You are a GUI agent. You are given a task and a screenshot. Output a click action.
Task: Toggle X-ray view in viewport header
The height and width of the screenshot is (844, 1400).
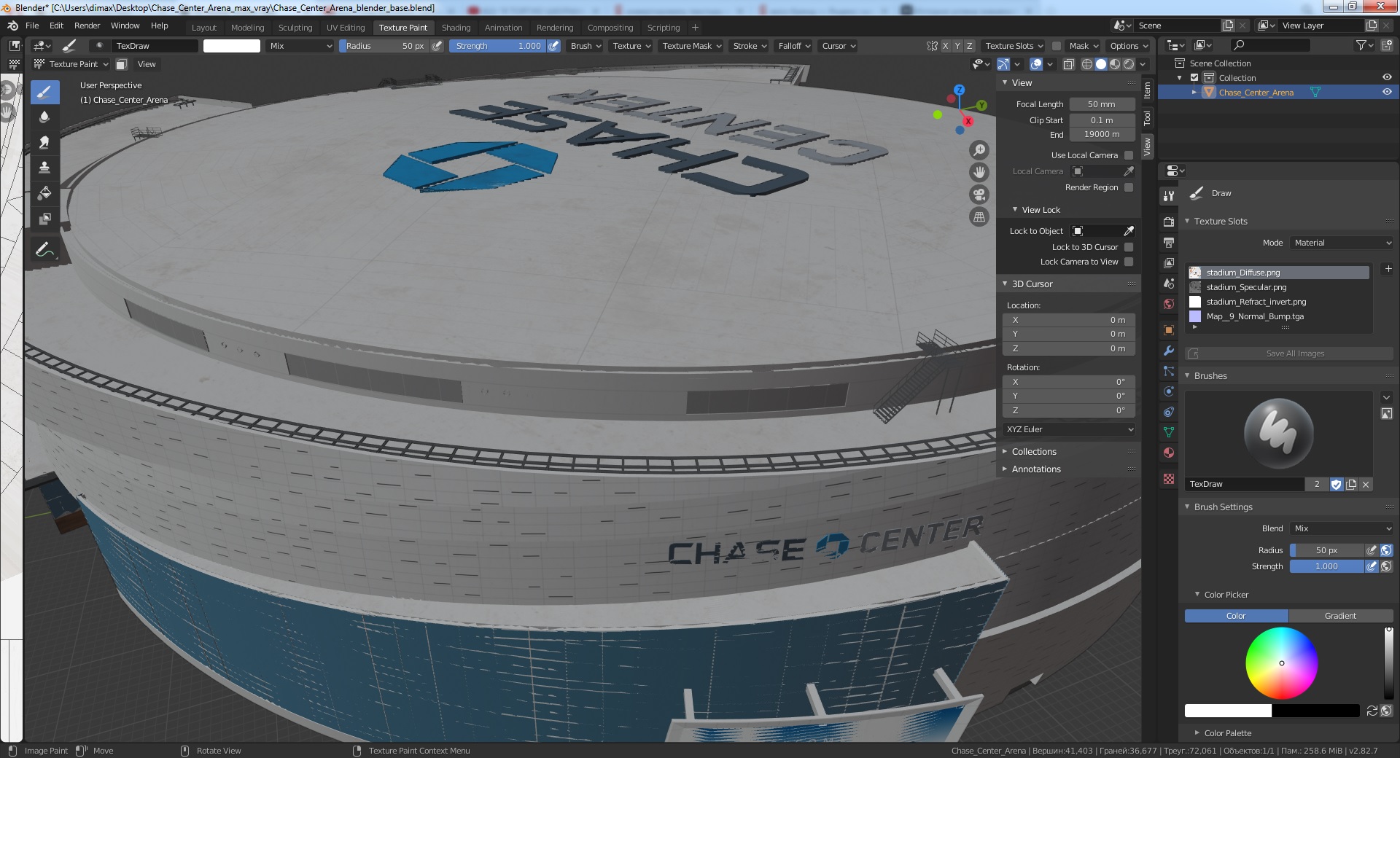(x=1069, y=64)
